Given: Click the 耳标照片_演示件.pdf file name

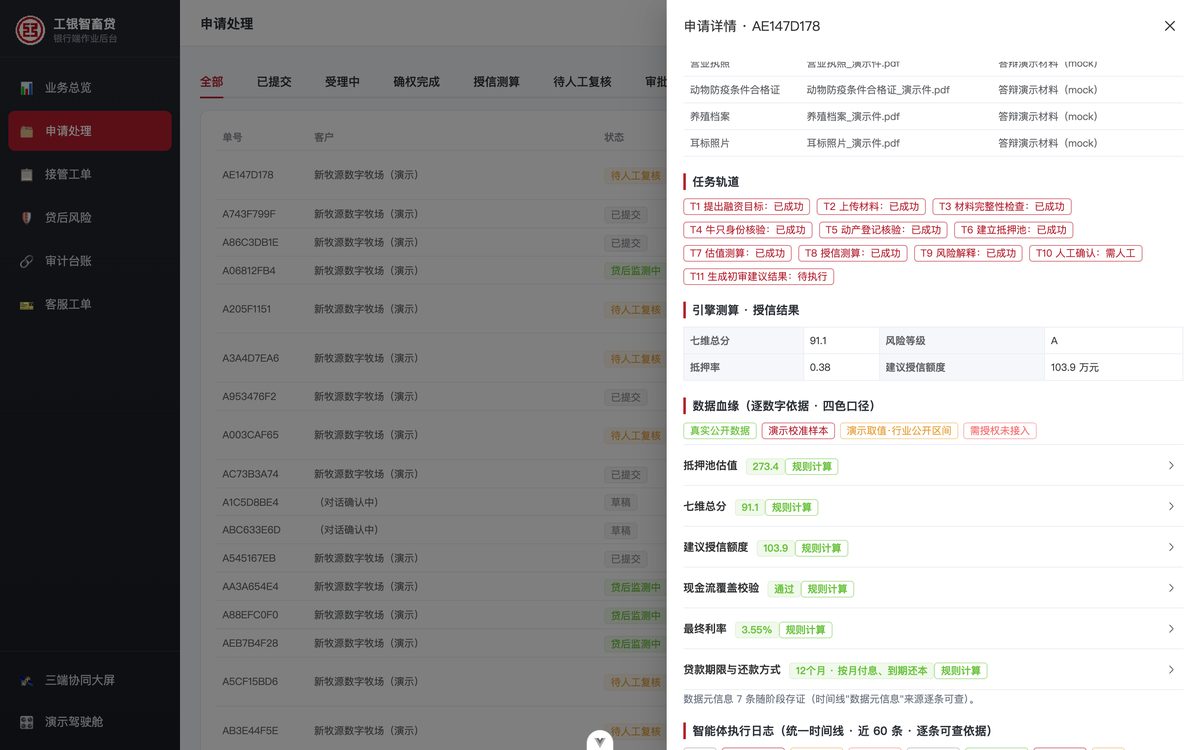Looking at the screenshot, I should click(x=853, y=143).
